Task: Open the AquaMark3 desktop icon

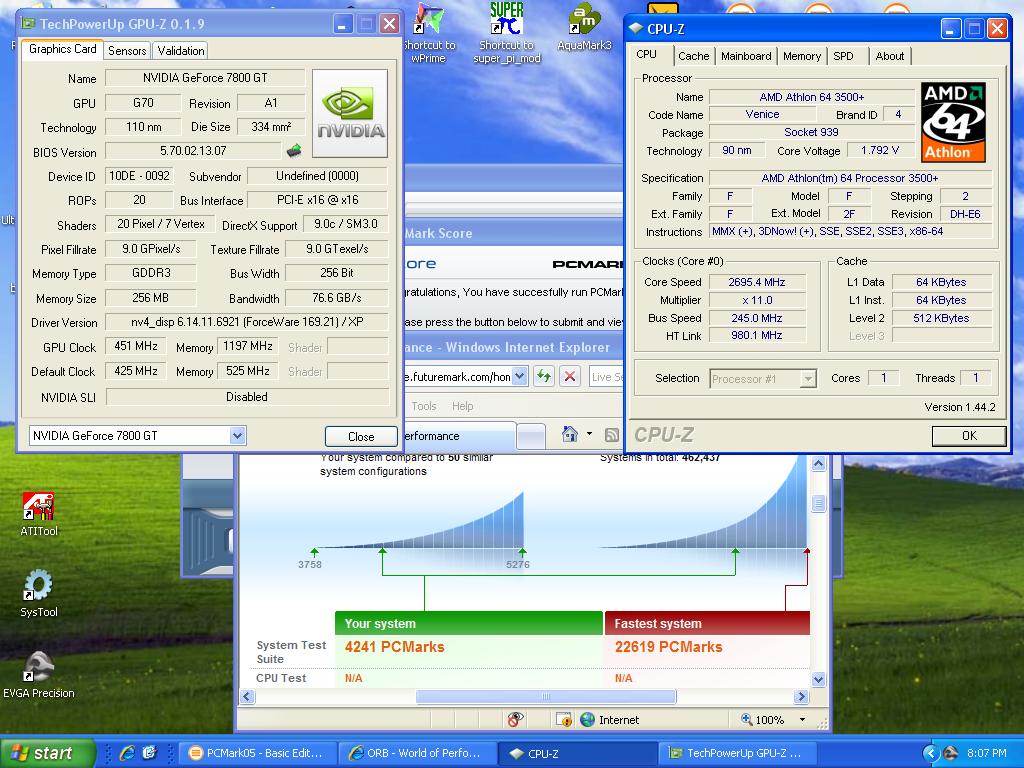Action: (584, 27)
